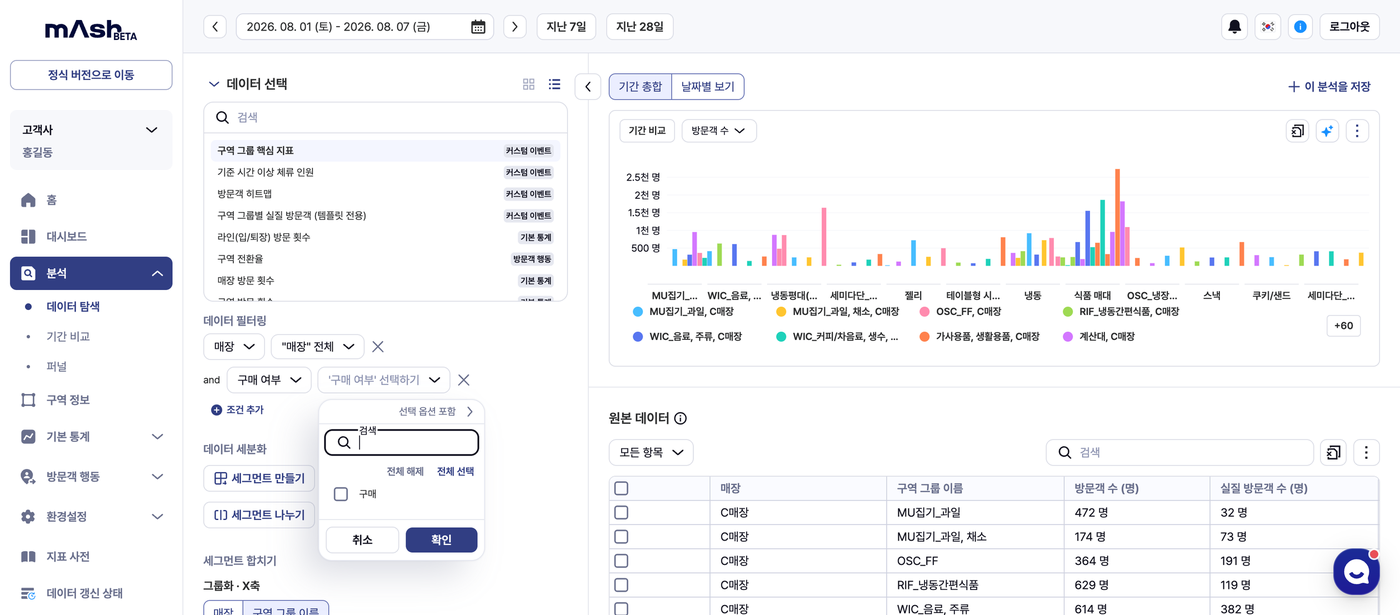Cancel the popup with 취소 button
This screenshot has width=1400, height=615.
click(362, 540)
